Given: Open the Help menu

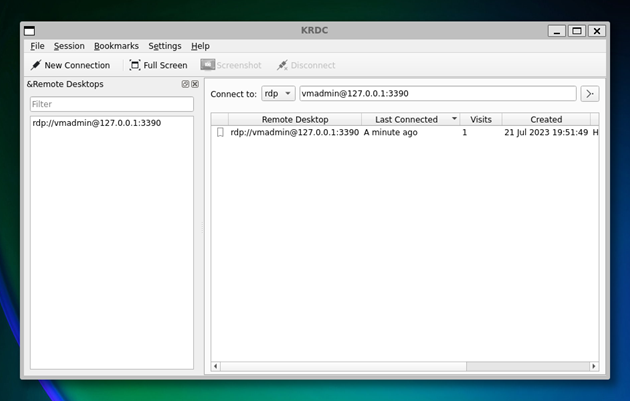Looking at the screenshot, I should pyautogui.click(x=200, y=46).
